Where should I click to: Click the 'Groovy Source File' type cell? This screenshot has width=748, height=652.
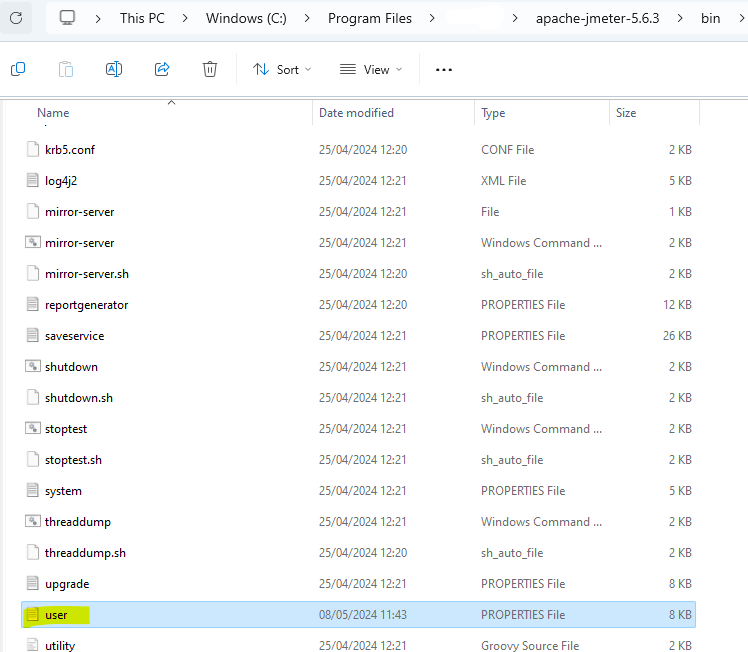[x=530, y=645]
